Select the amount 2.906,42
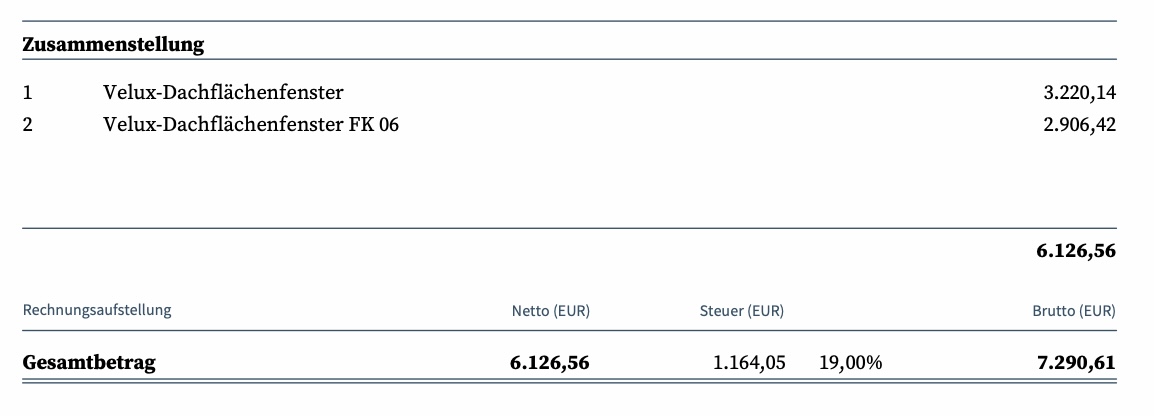Image resolution: width=1154 pixels, height=416 pixels. coord(1080,124)
